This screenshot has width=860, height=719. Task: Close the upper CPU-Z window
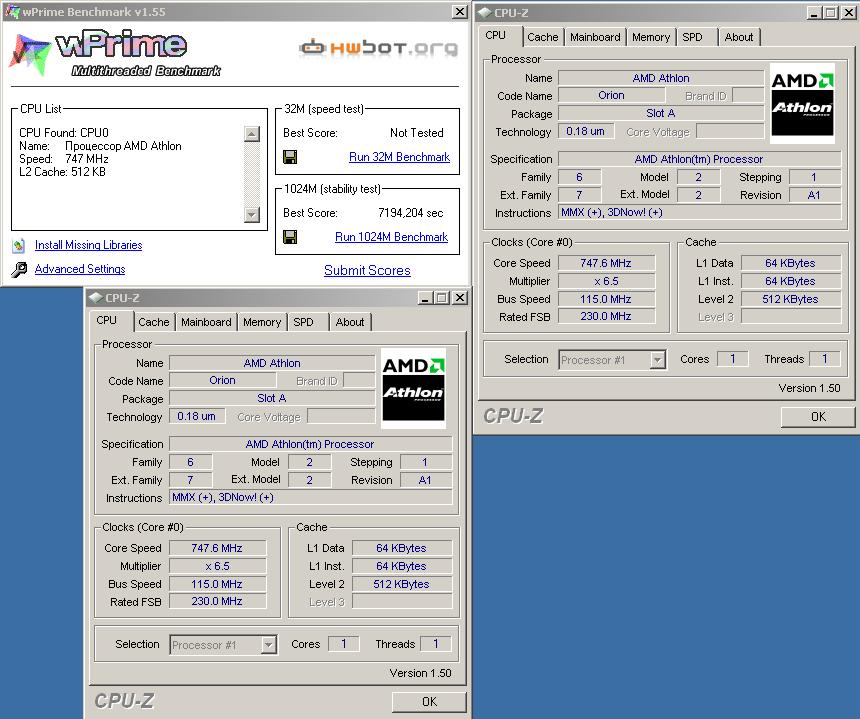point(849,13)
